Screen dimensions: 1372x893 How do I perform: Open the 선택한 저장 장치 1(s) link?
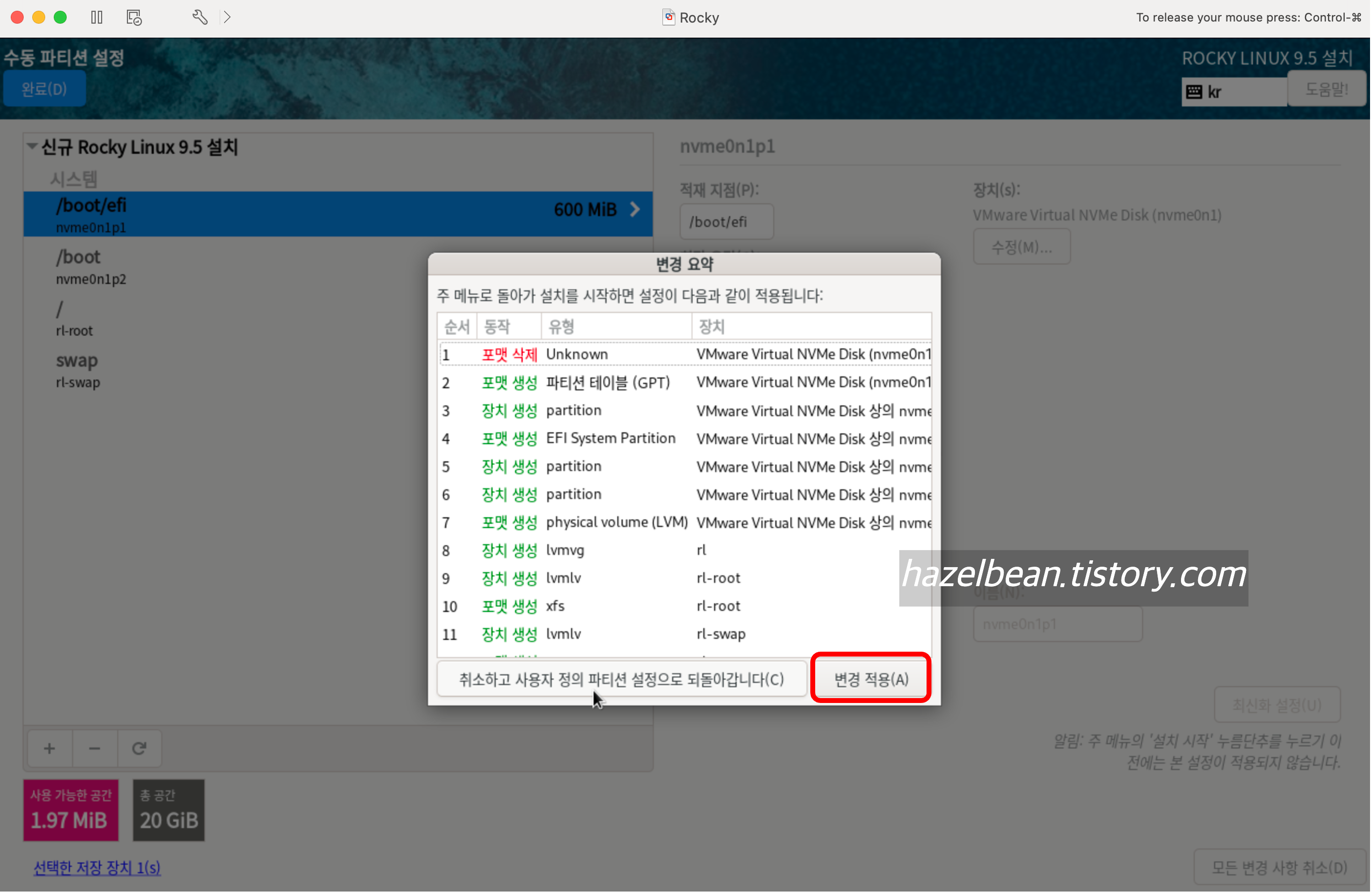pos(97,868)
